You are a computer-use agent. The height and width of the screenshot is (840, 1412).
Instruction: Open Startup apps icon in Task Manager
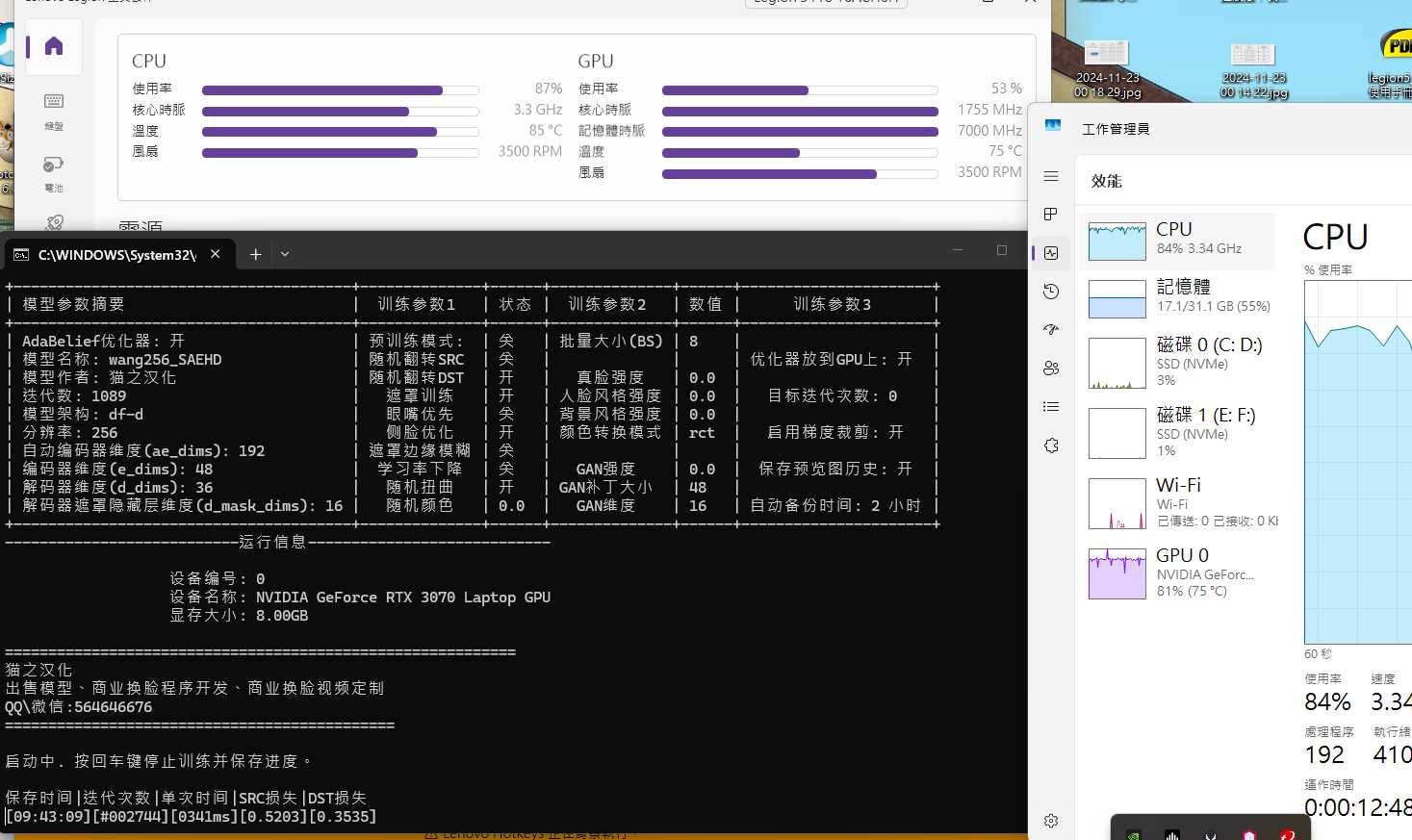[1051, 329]
